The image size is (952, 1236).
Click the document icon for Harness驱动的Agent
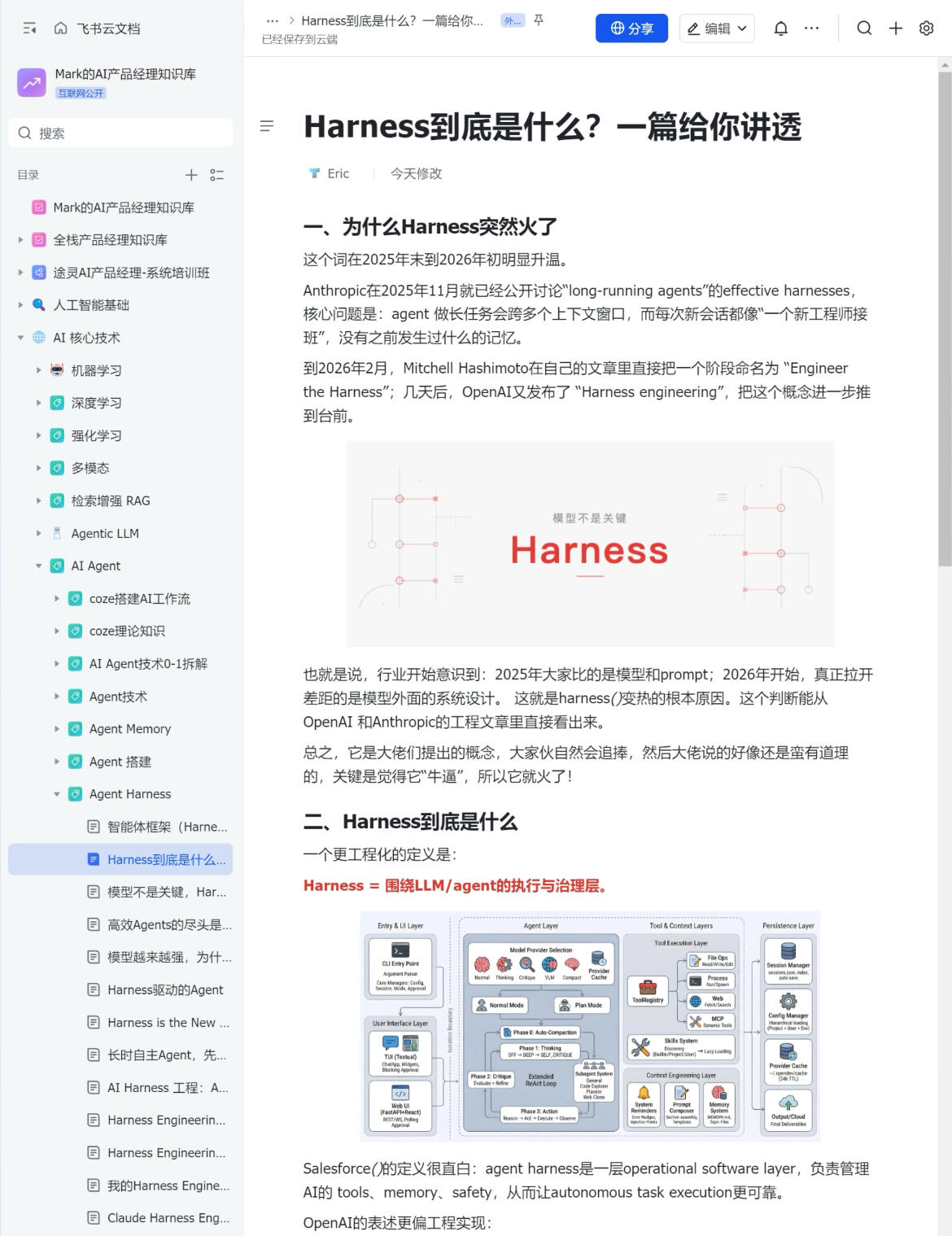click(x=94, y=989)
